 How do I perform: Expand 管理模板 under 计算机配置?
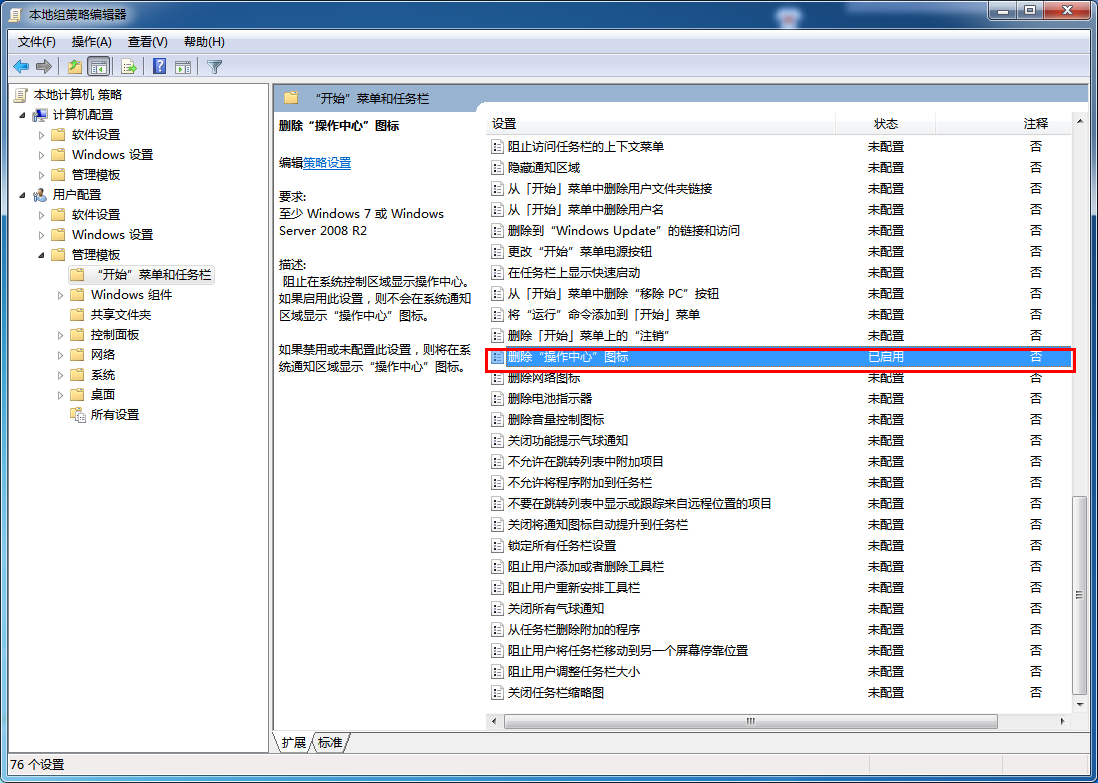(41, 175)
